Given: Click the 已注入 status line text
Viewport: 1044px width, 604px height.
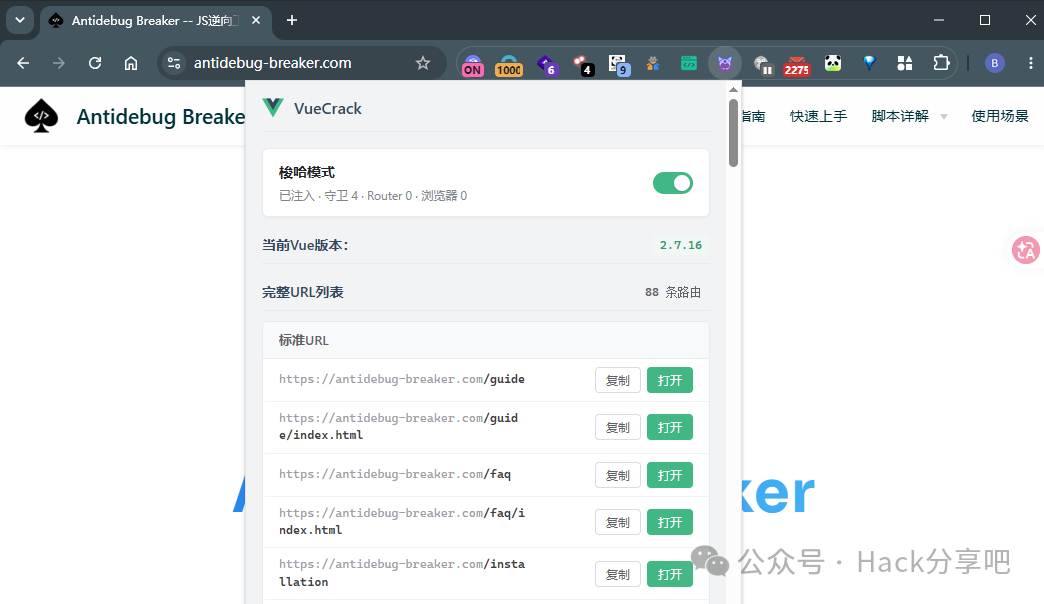Looking at the screenshot, I should coord(373,196).
